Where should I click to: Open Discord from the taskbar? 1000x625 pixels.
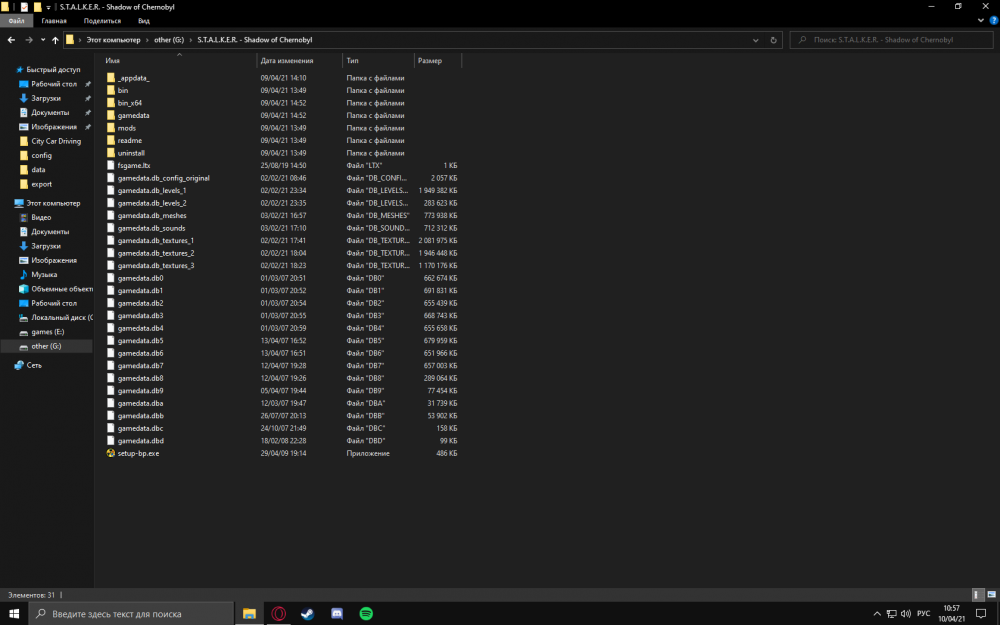coord(337,613)
